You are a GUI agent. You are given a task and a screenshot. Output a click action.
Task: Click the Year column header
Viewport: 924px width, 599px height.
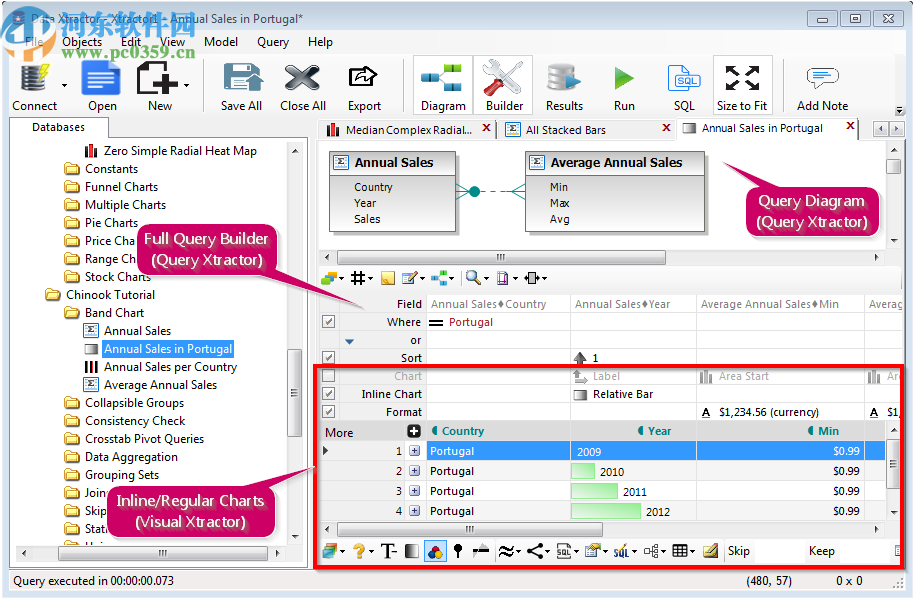click(633, 431)
